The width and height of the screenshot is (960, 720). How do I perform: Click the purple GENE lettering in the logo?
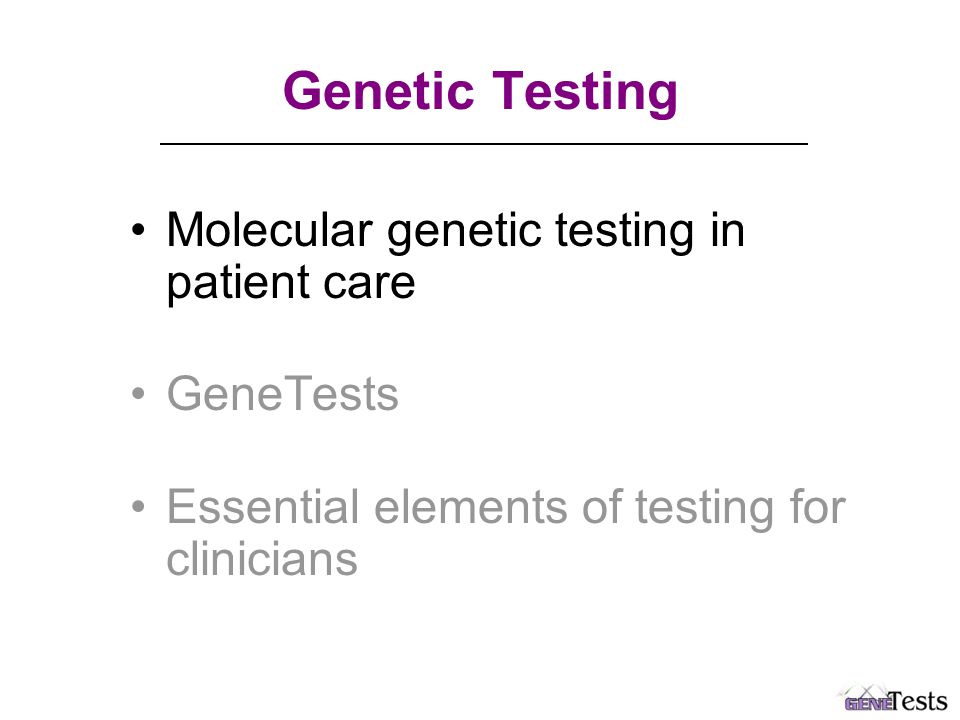coord(868,704)
